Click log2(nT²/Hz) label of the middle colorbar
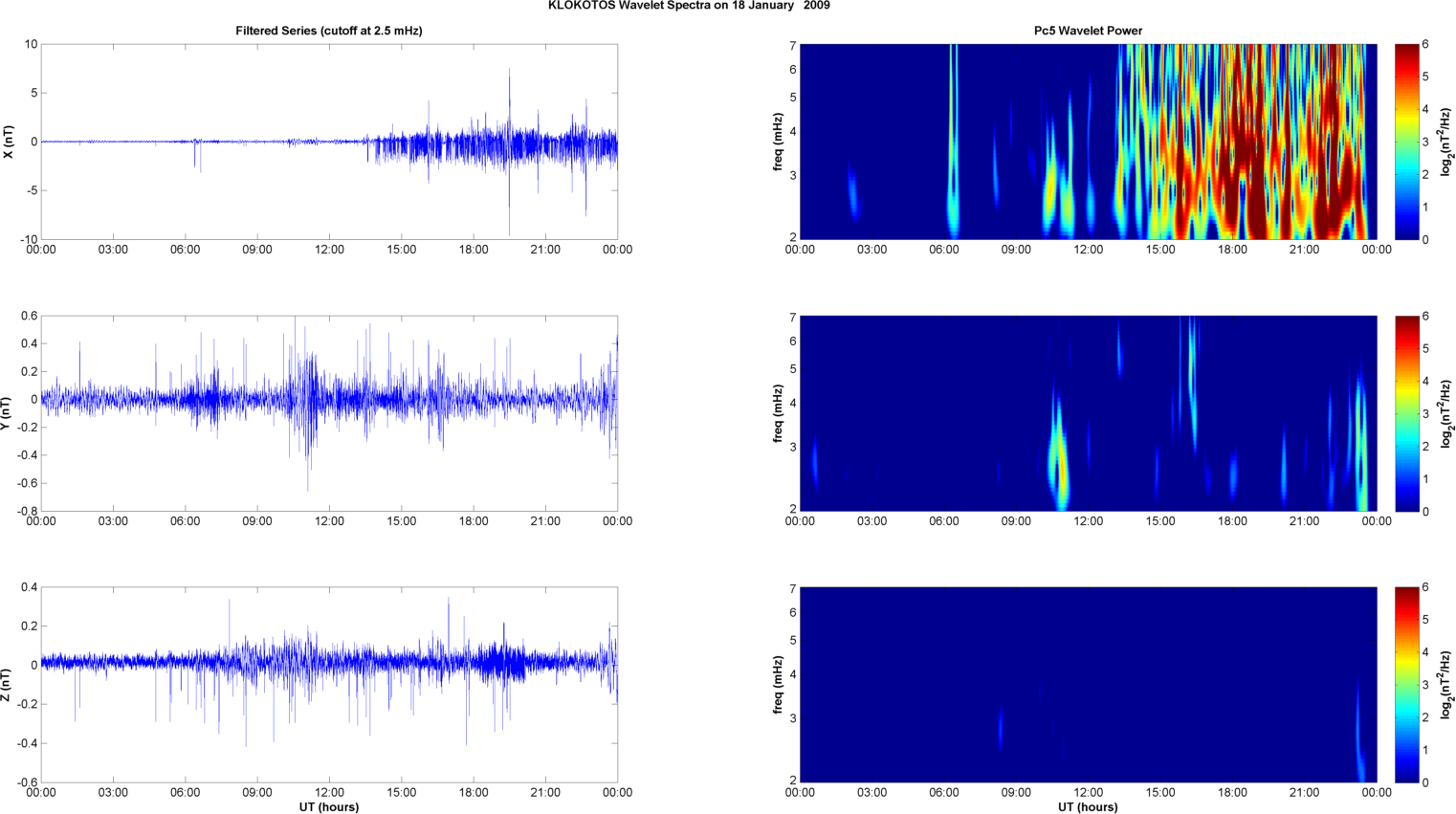Image resolution: width=1456 pixels, height=814 pixels. [x=1447, y=413]
